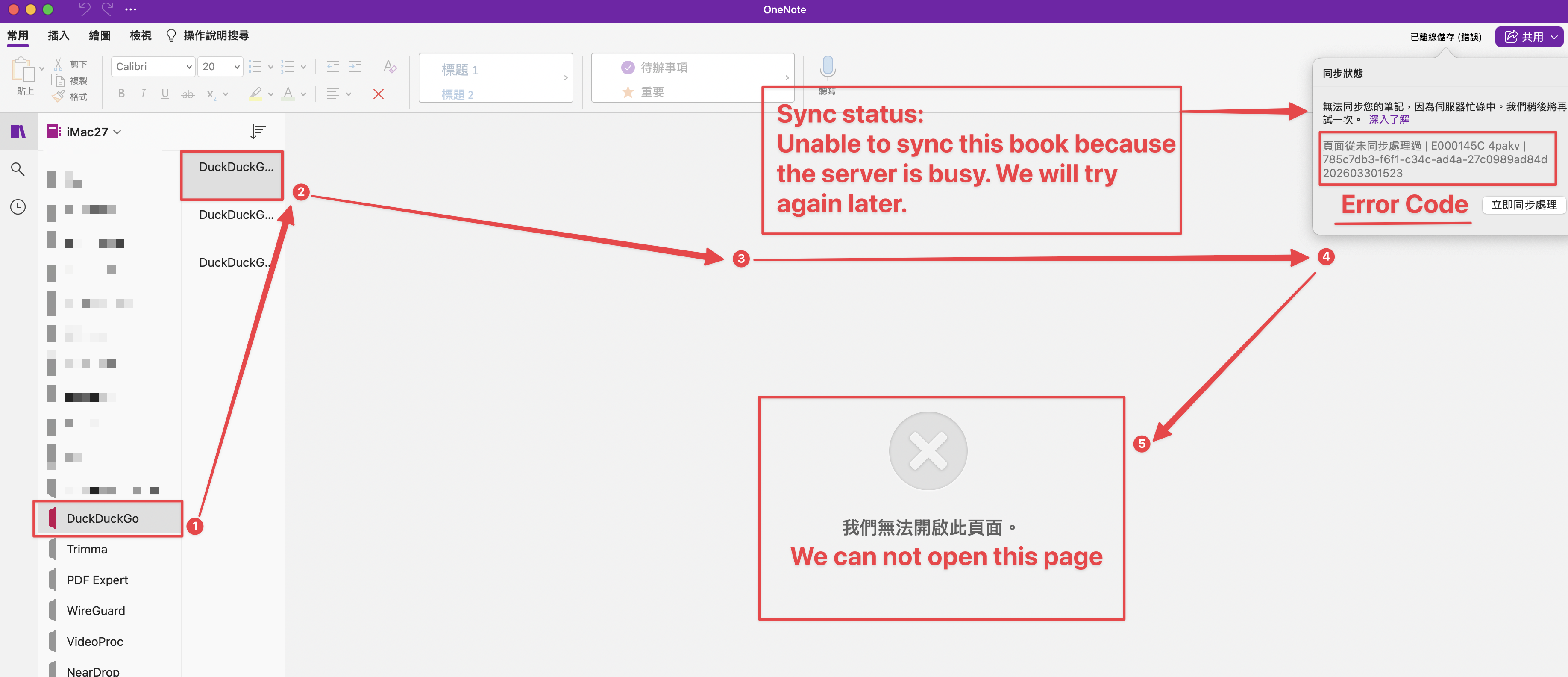Screen dimensions: 1568x677
Task: Delete with the red X icon
Action: (378, 94)
